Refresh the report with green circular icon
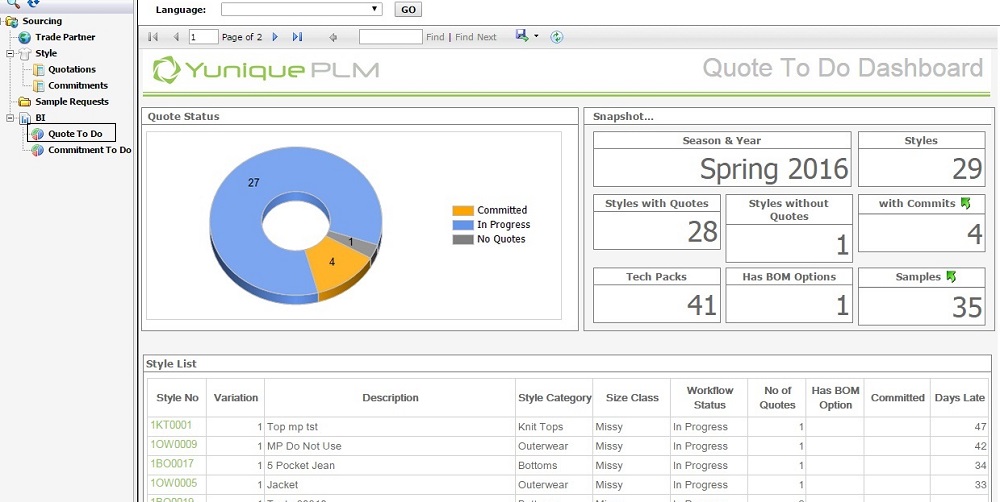This screenshot has height=502, width=1000. (x=557, y=37)
